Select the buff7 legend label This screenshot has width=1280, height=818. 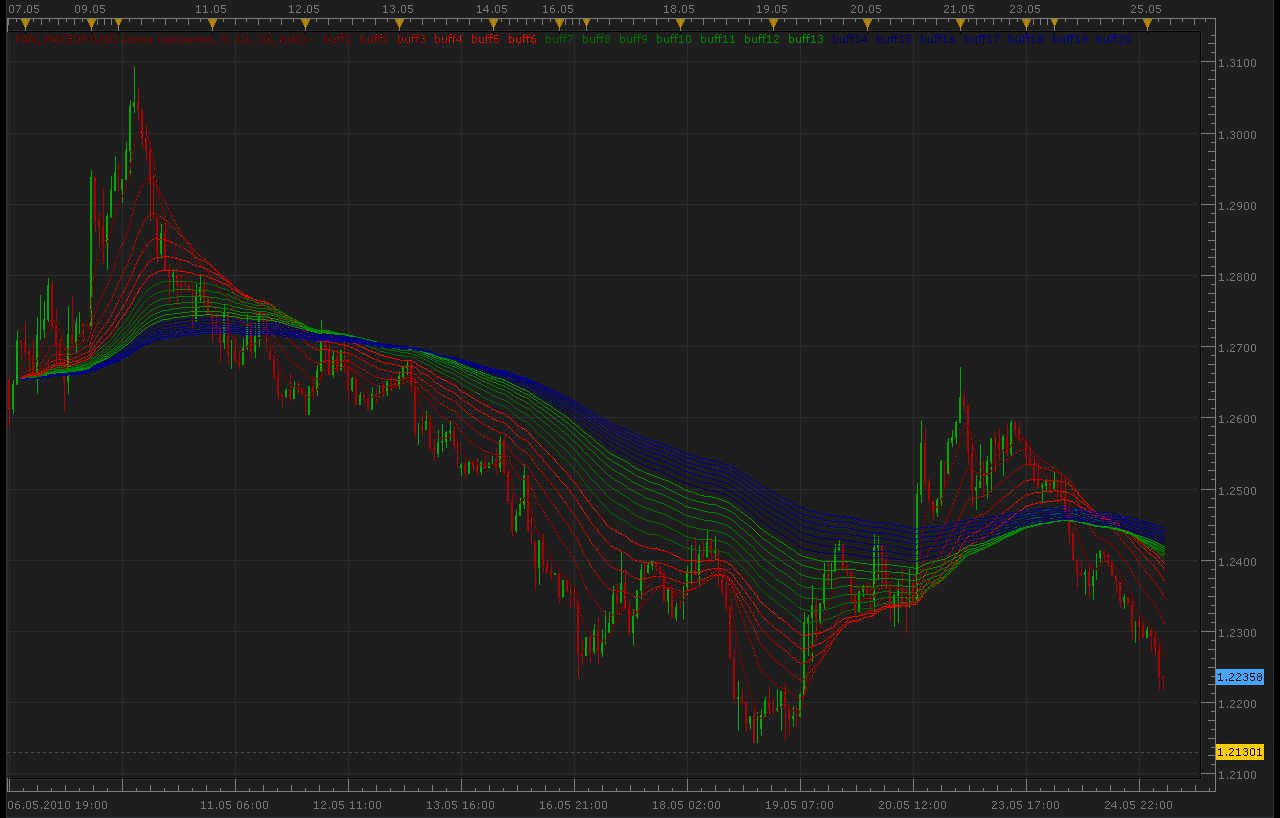[x=559, y=39]
